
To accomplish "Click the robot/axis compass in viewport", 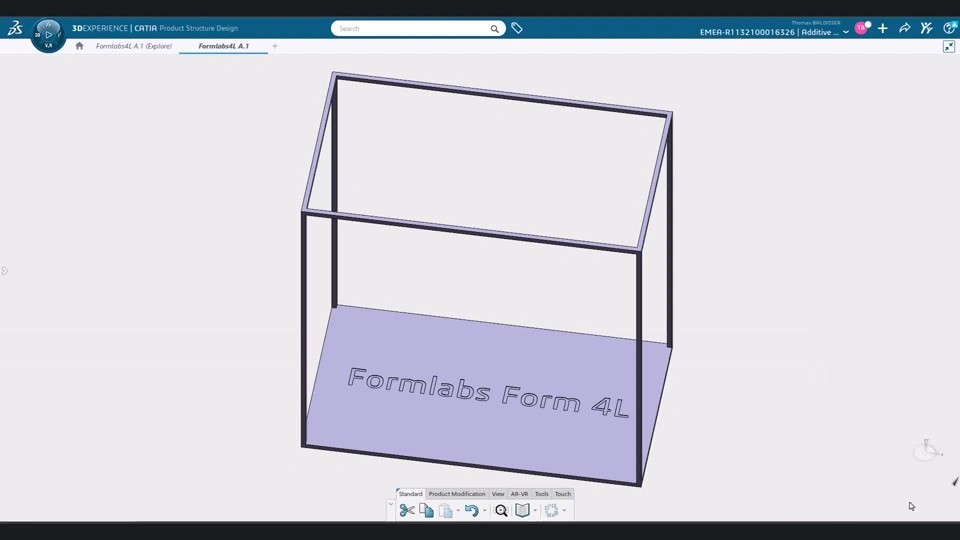I will point(928,450).
